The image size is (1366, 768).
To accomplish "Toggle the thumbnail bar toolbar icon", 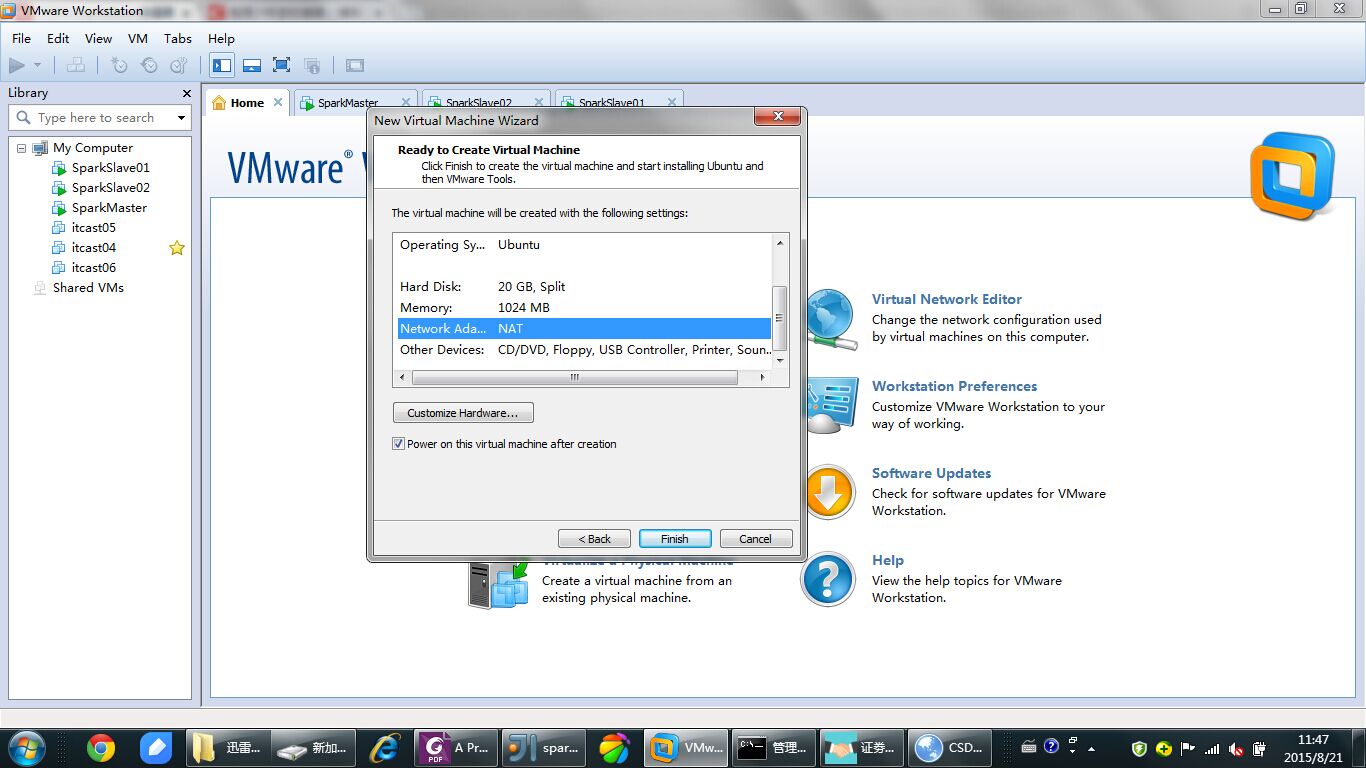I will pyautogui.click(x=252, y=65).
